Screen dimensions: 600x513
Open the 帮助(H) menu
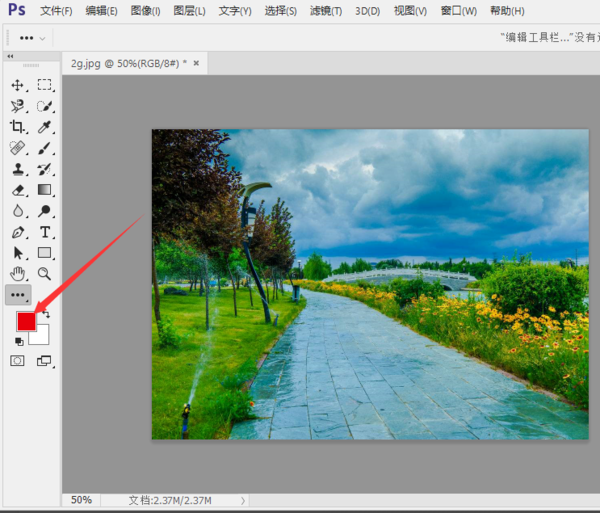(507, 11)
